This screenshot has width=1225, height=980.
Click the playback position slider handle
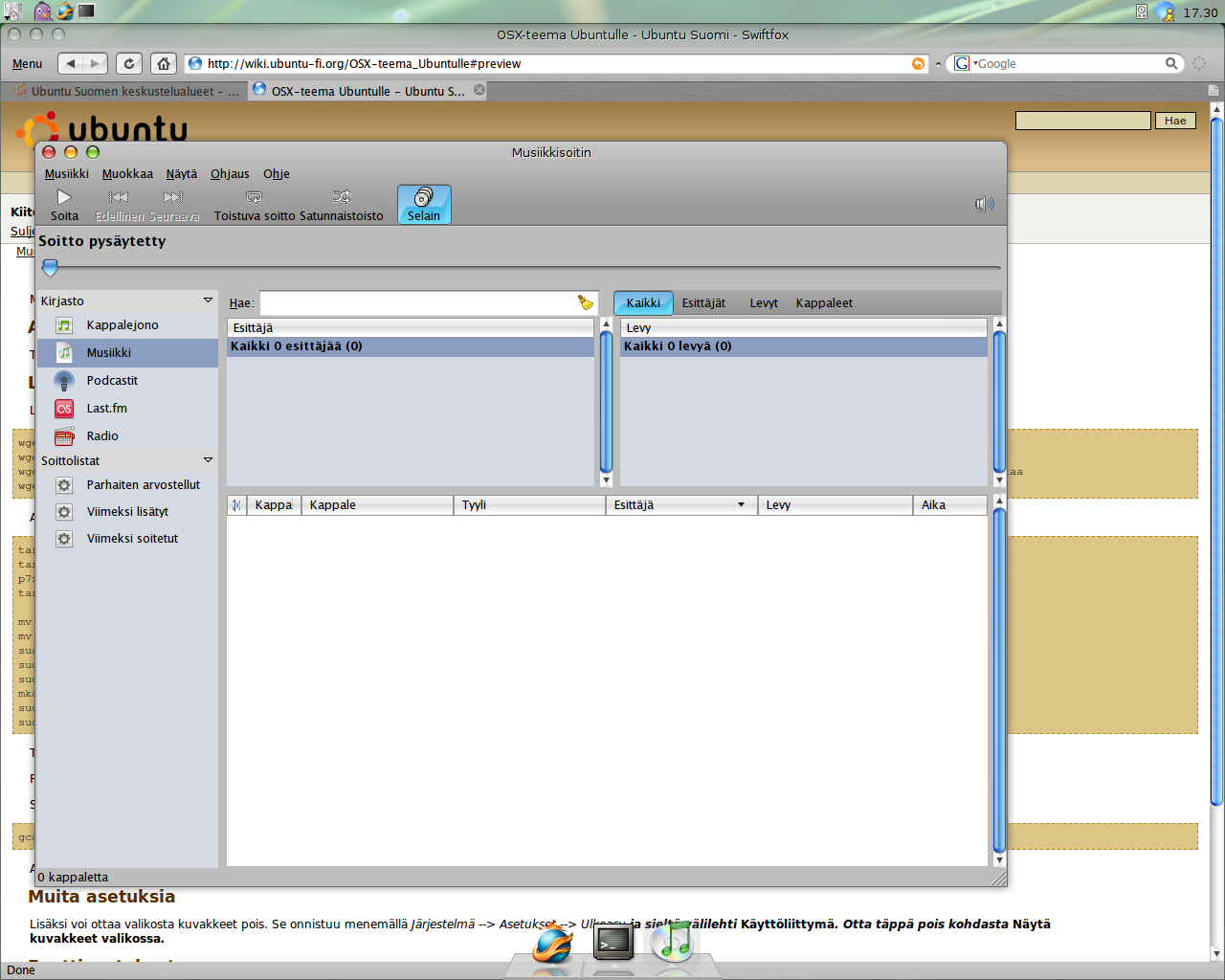(51, 268)
